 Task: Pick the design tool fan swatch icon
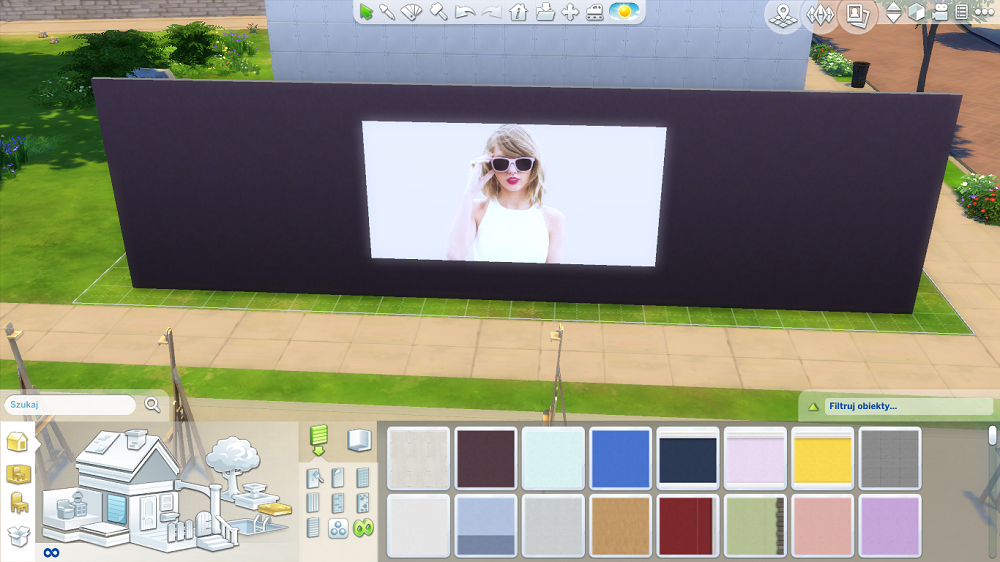coord(412,12)
